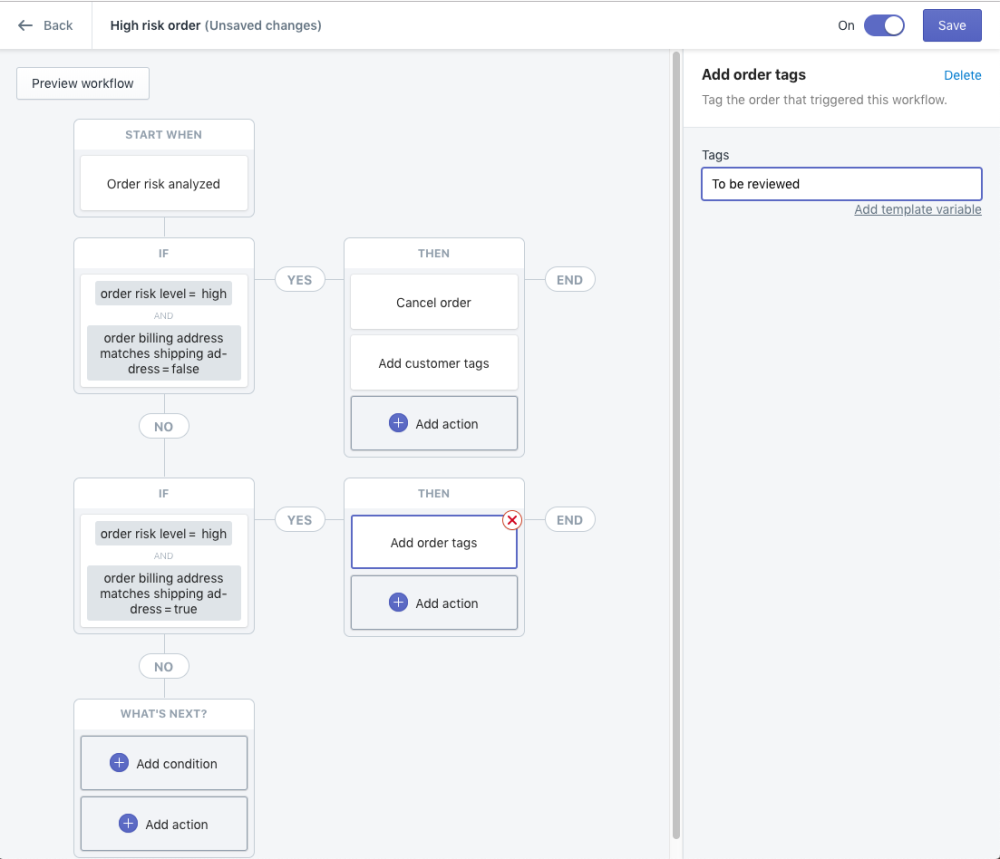Edit the Tags field containing To be reviewed
This screenshot has width=1000, height=859.
[841, 184]
